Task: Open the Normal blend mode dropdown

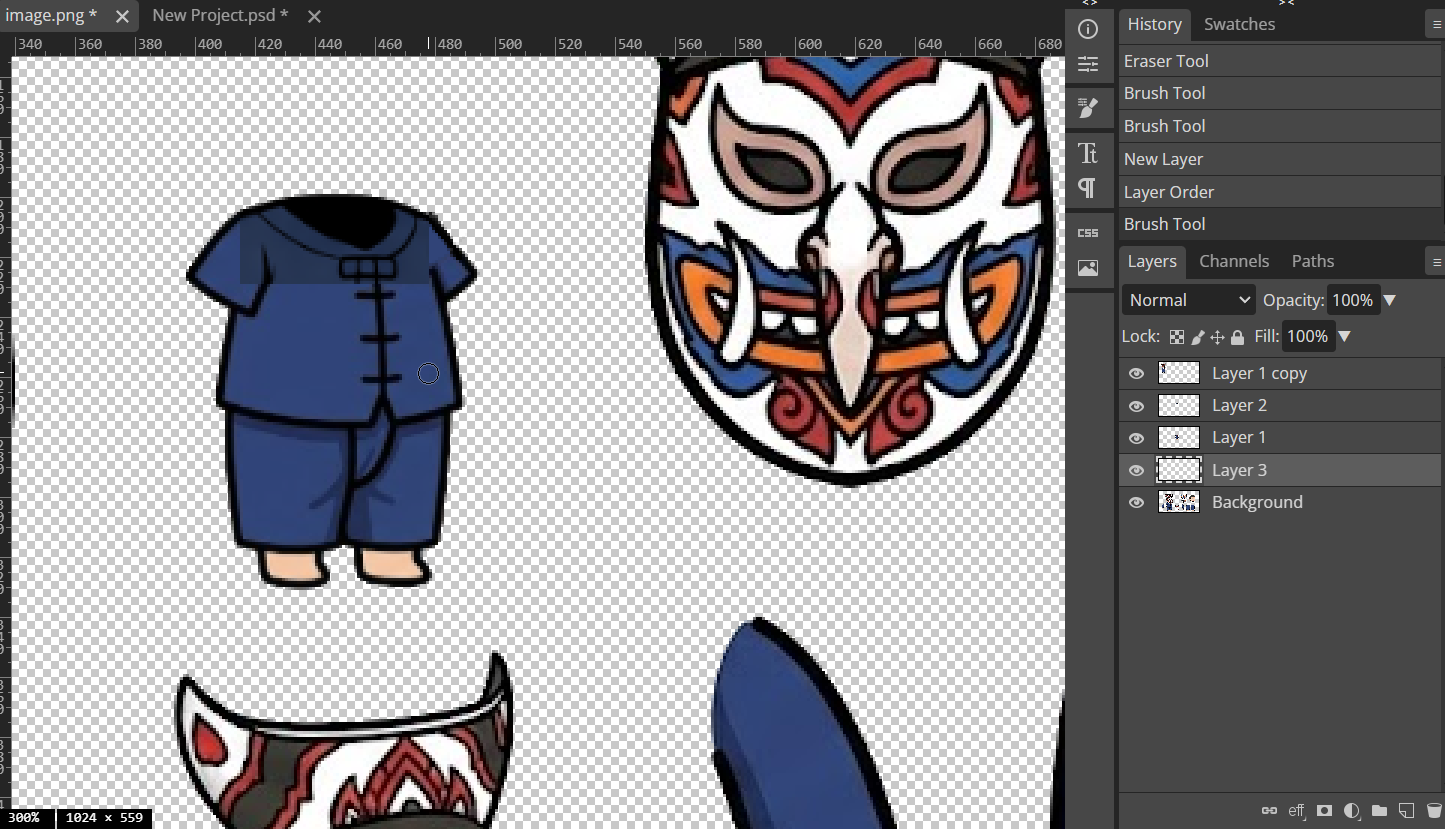Action: (x=1189, y=300)
